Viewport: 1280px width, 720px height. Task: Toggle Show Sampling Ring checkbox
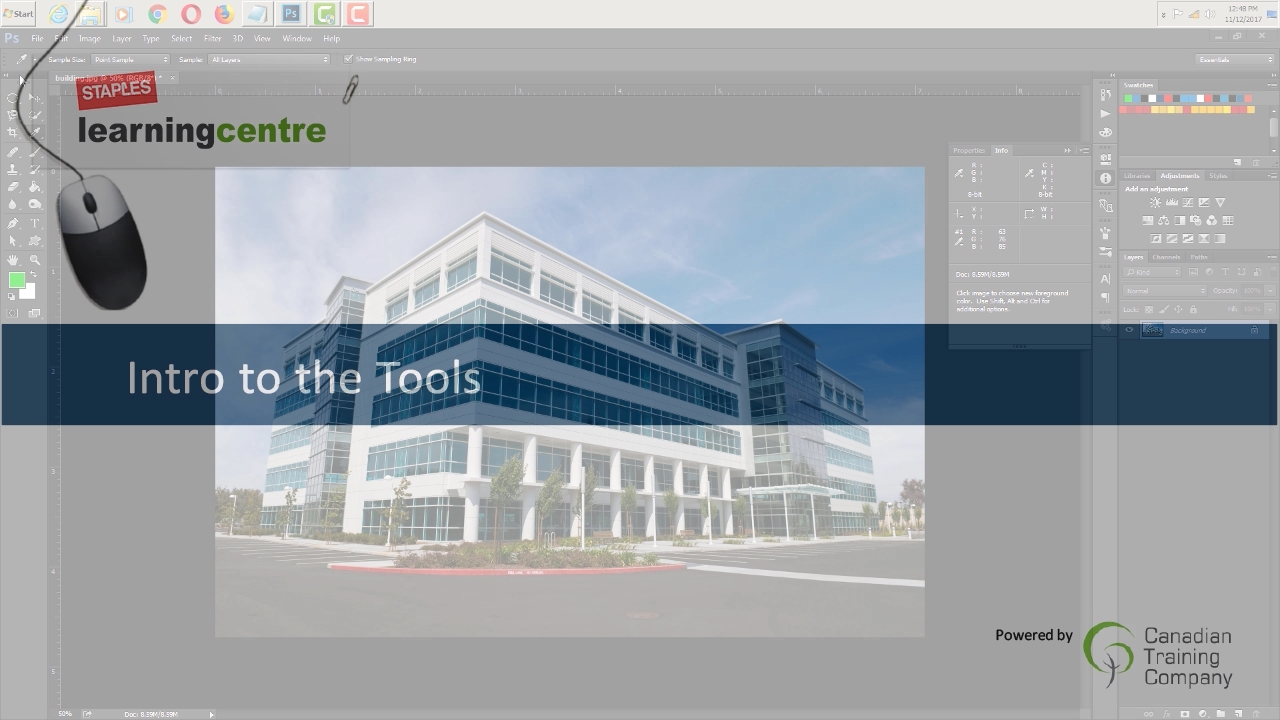coord(348,59)
